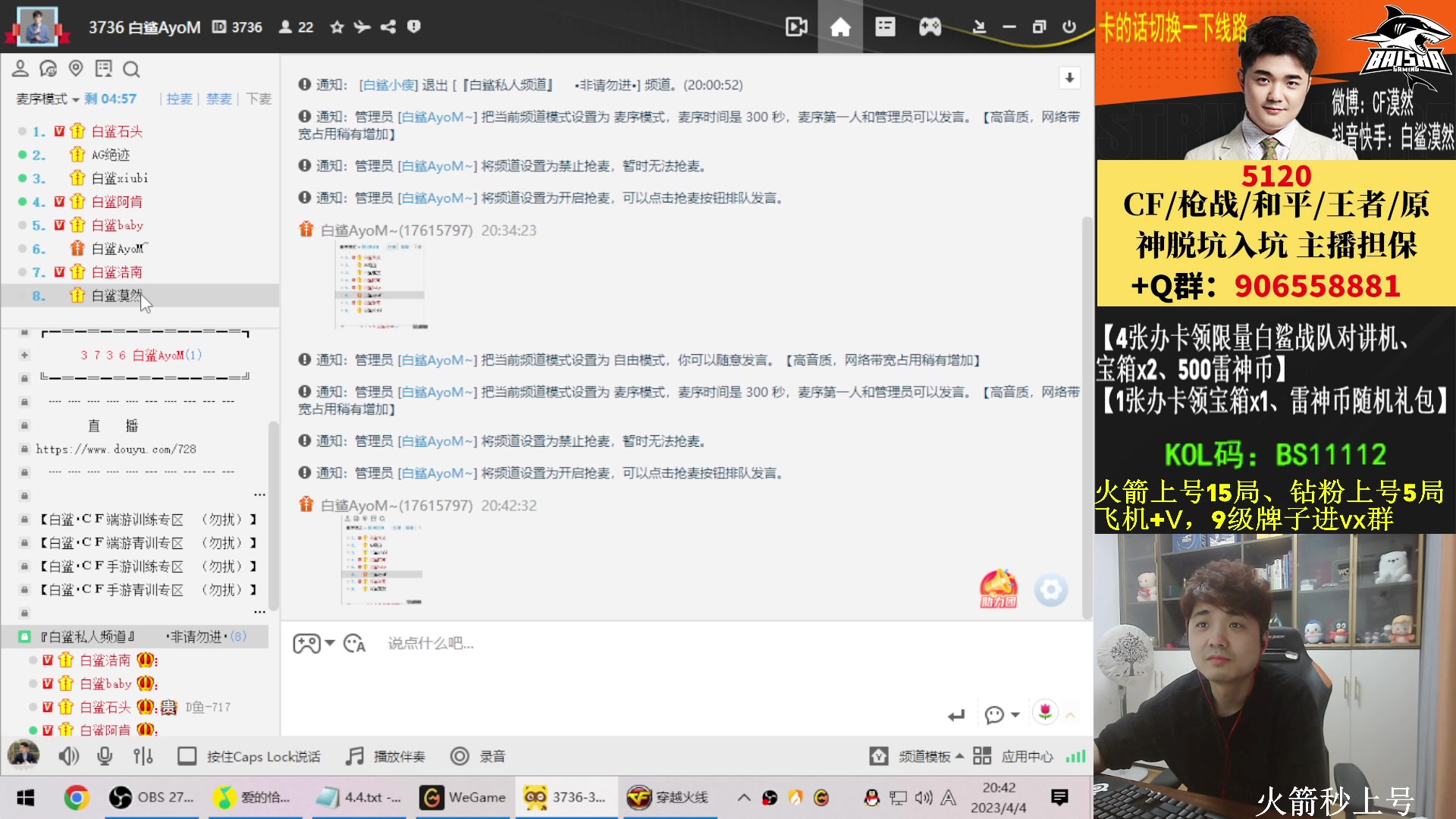
Task: Switch to WeGame in taskbar
Action: tap(463, 797)
